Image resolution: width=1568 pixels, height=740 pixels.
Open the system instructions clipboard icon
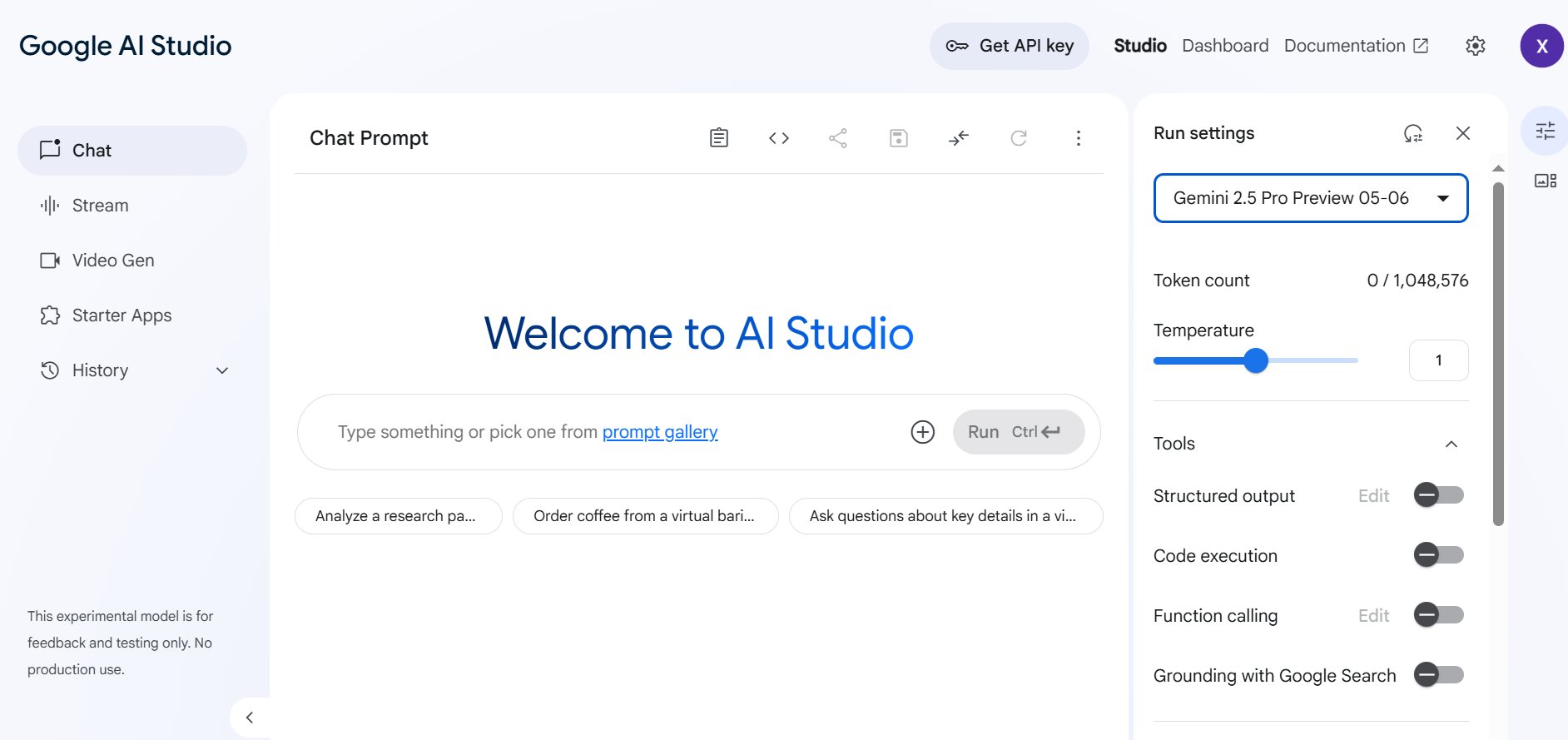pos(719,138)
